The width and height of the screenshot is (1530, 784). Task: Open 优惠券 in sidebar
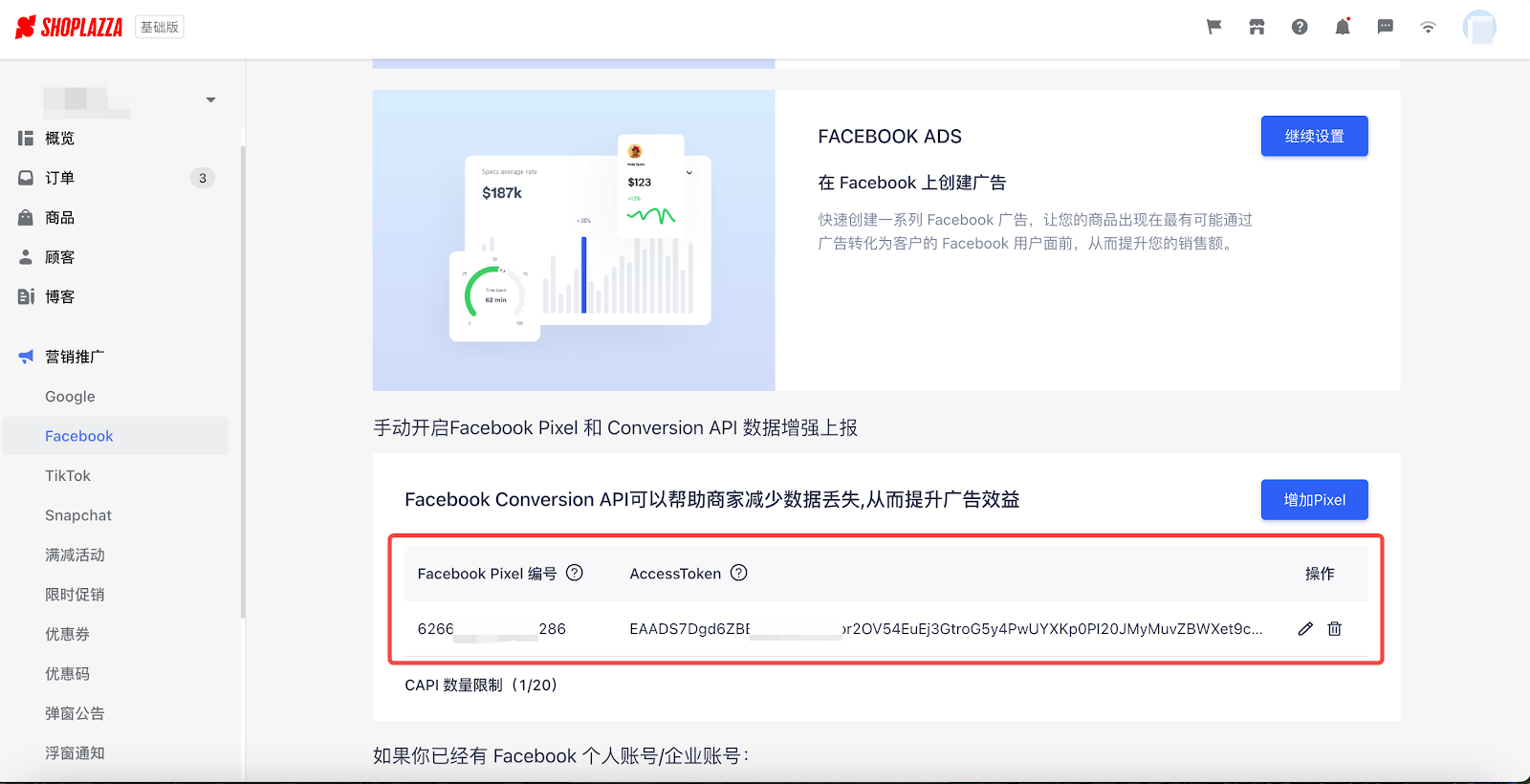(67, 634)
